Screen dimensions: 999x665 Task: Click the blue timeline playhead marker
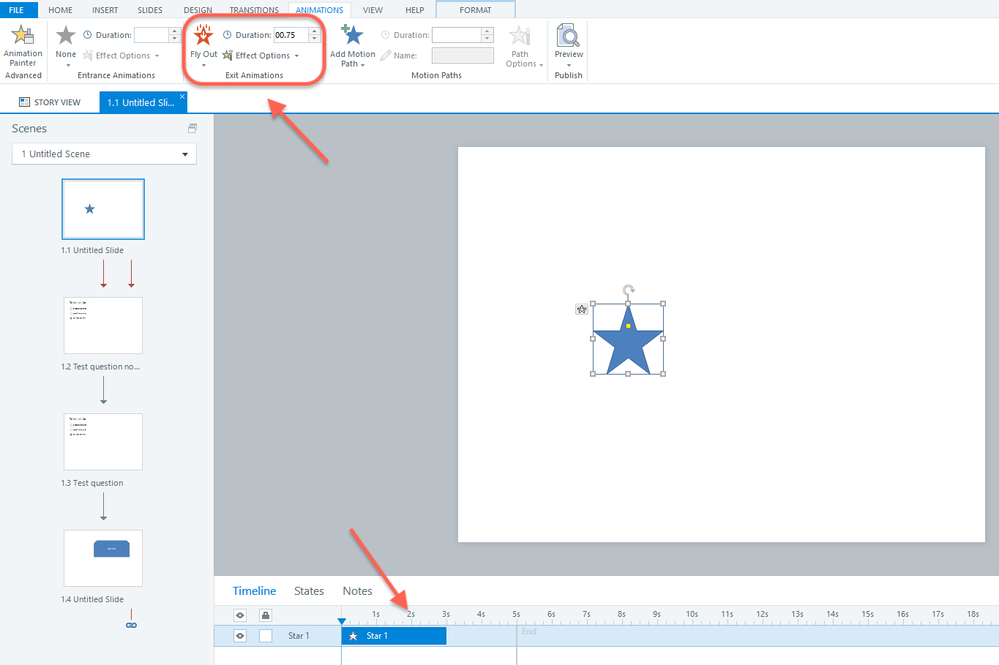click(x=341, y=621)
